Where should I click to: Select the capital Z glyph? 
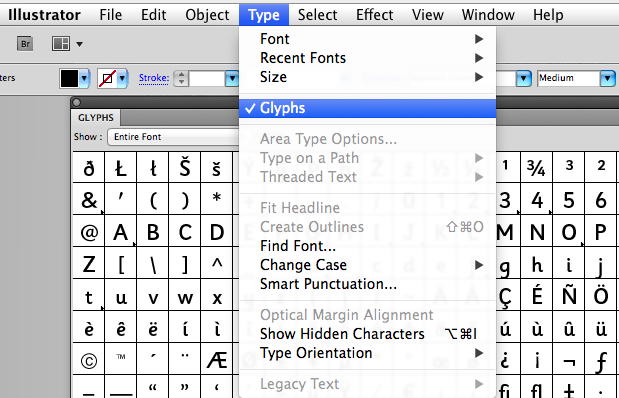[x=89, y=263]
